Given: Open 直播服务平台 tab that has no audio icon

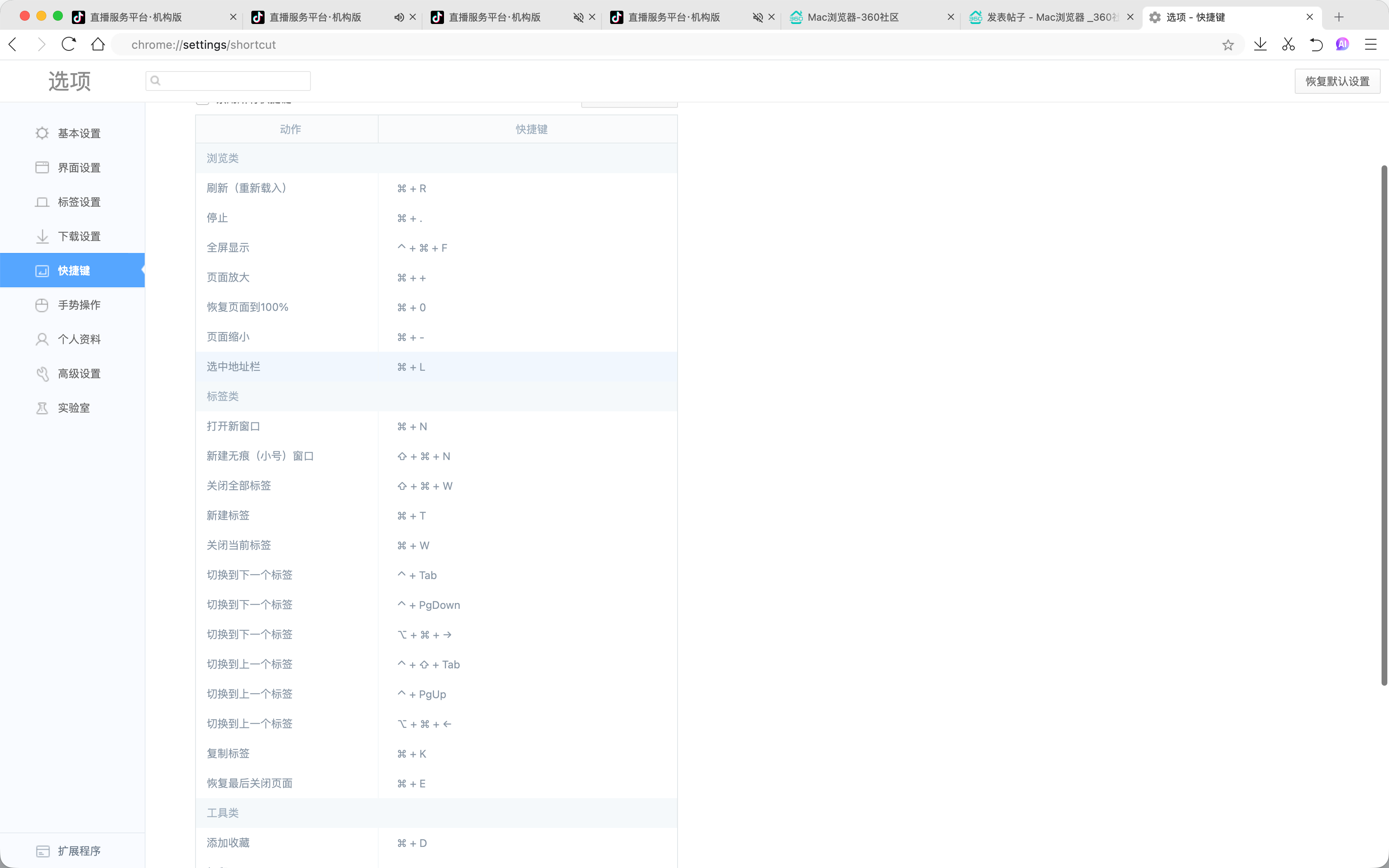Looking at the screenshot, I should [154, 17].
